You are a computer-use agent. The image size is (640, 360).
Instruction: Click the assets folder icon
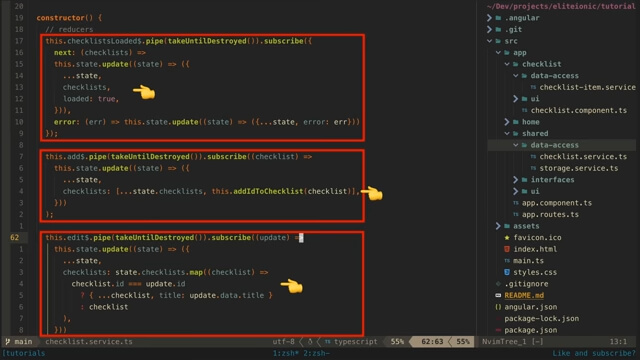point(507,226)
